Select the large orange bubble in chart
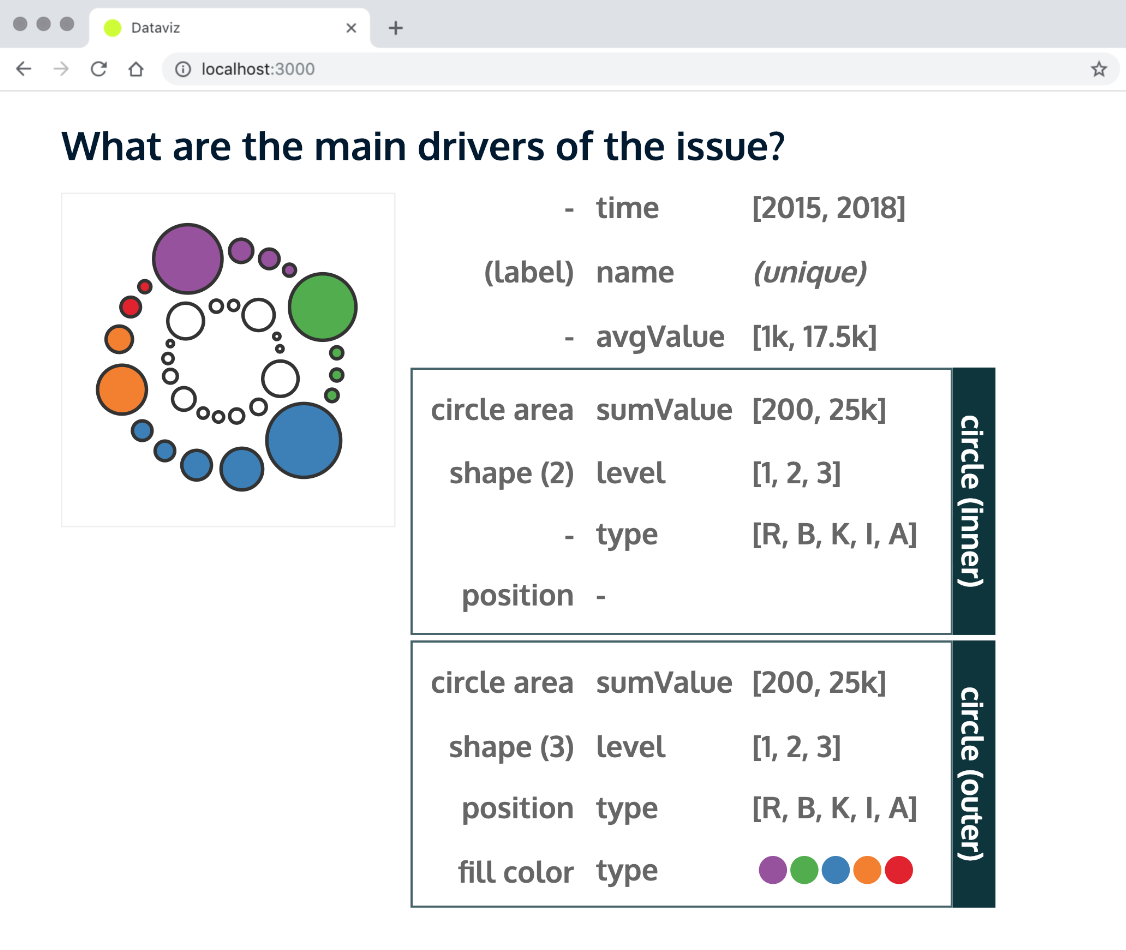 point(121,389)
